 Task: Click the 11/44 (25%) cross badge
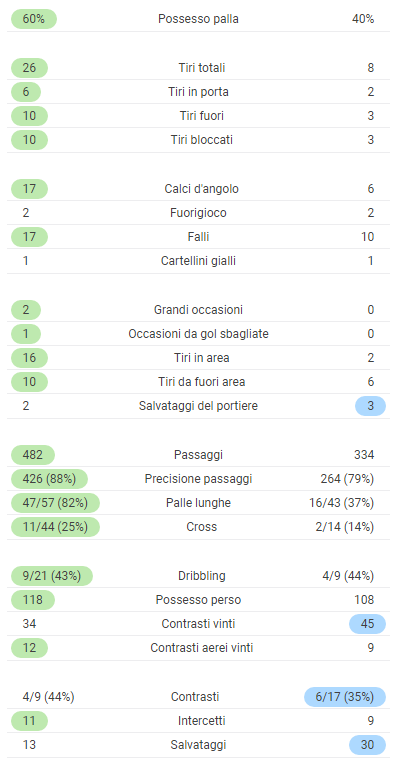55,527
